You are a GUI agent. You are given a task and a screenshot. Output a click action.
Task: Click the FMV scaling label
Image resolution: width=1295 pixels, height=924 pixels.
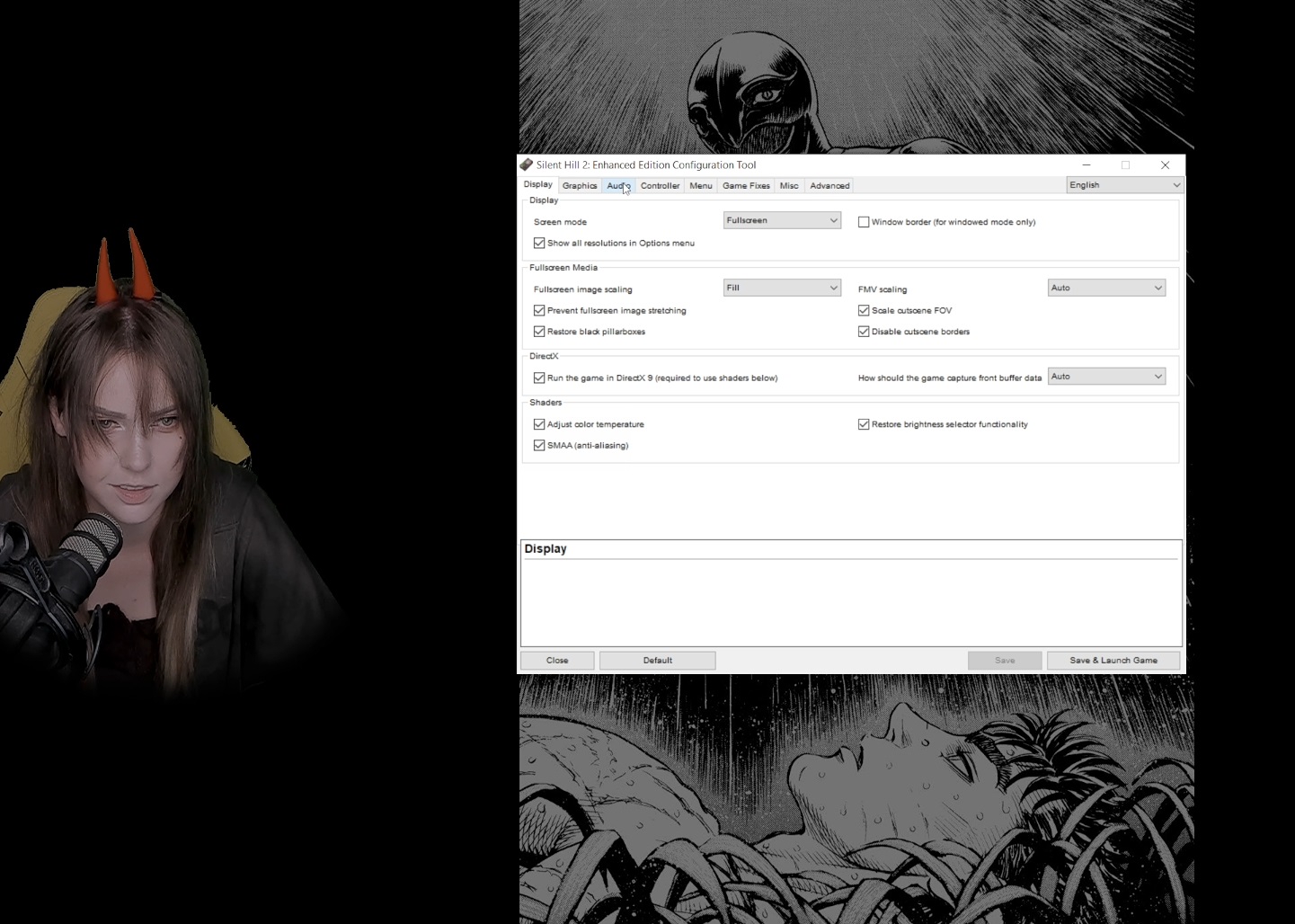[x=883, y=289]
